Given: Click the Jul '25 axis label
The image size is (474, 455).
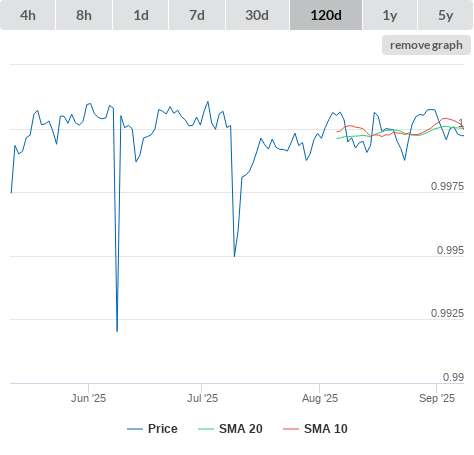Looking at the screenshot, I should pos(202,398).
